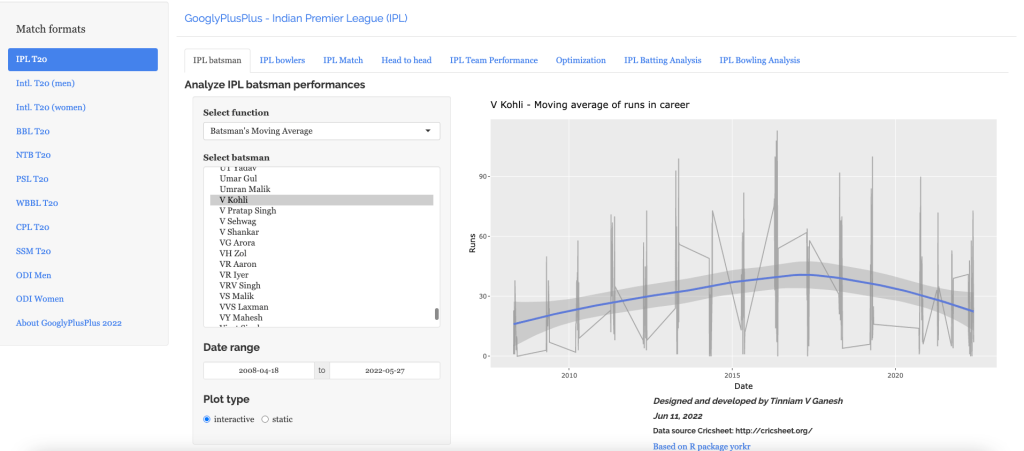Click the batsman list scrollbar thumb
This screenshot has width=1024, height=451.
click(436, 314)
